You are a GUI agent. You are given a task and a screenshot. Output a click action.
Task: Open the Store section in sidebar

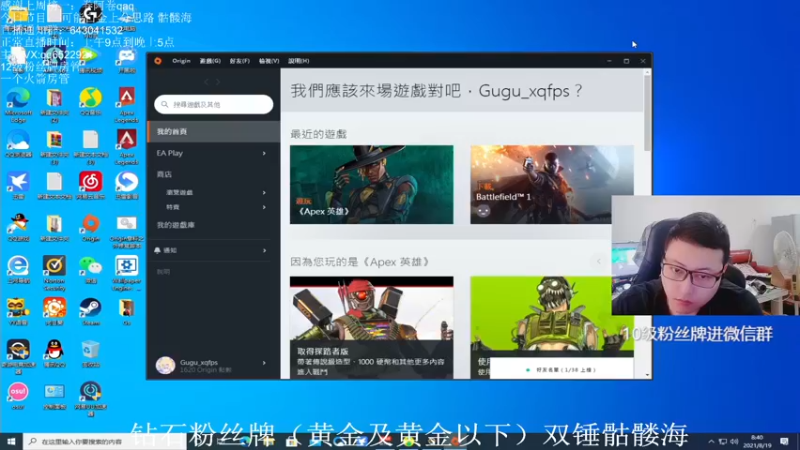[164, 174]
